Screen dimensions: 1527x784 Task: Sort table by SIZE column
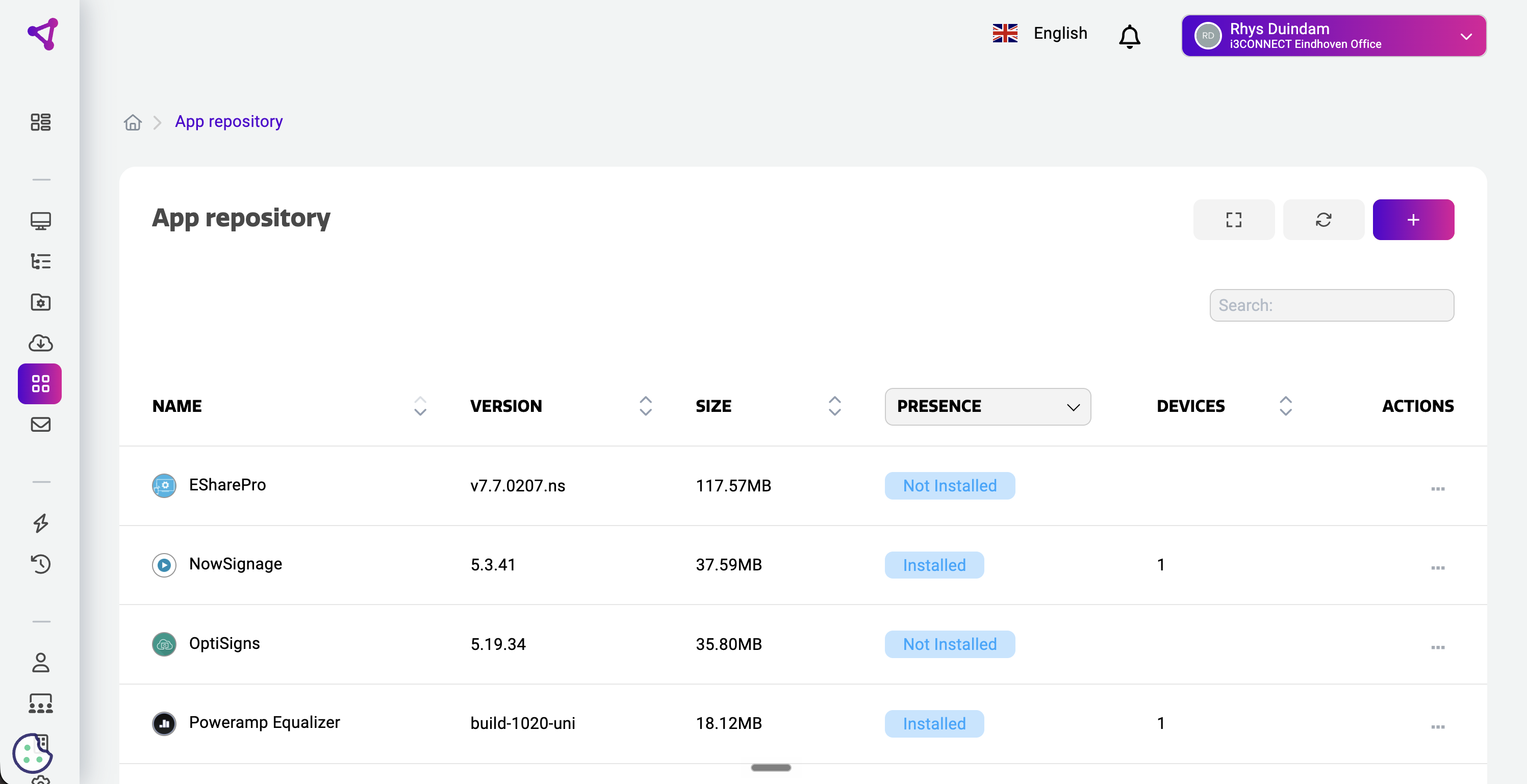834,406
